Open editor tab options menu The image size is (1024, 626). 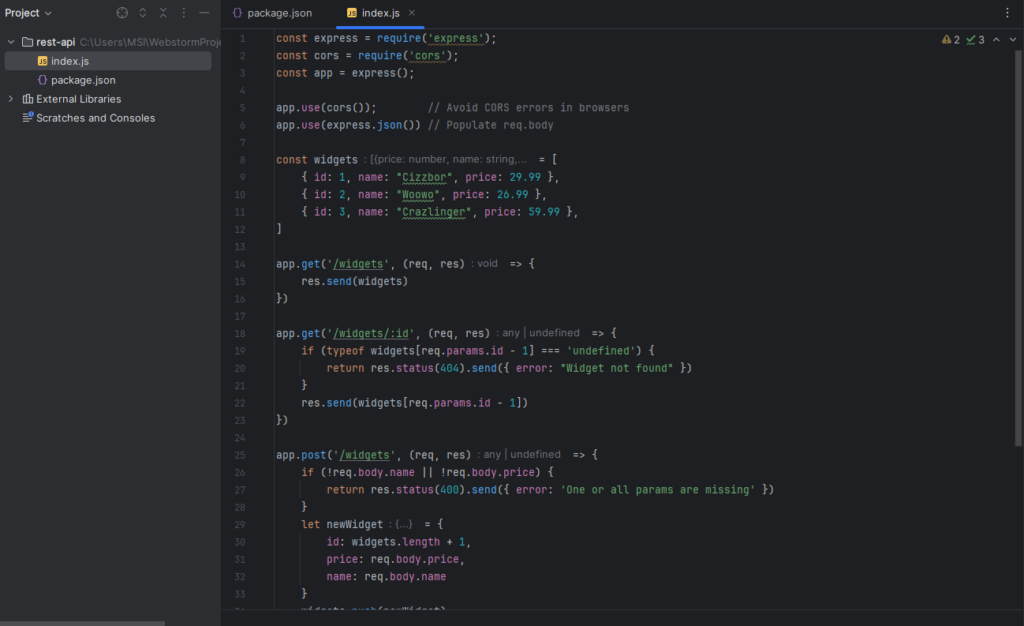pyautogui.click(x=1007, y=12)
